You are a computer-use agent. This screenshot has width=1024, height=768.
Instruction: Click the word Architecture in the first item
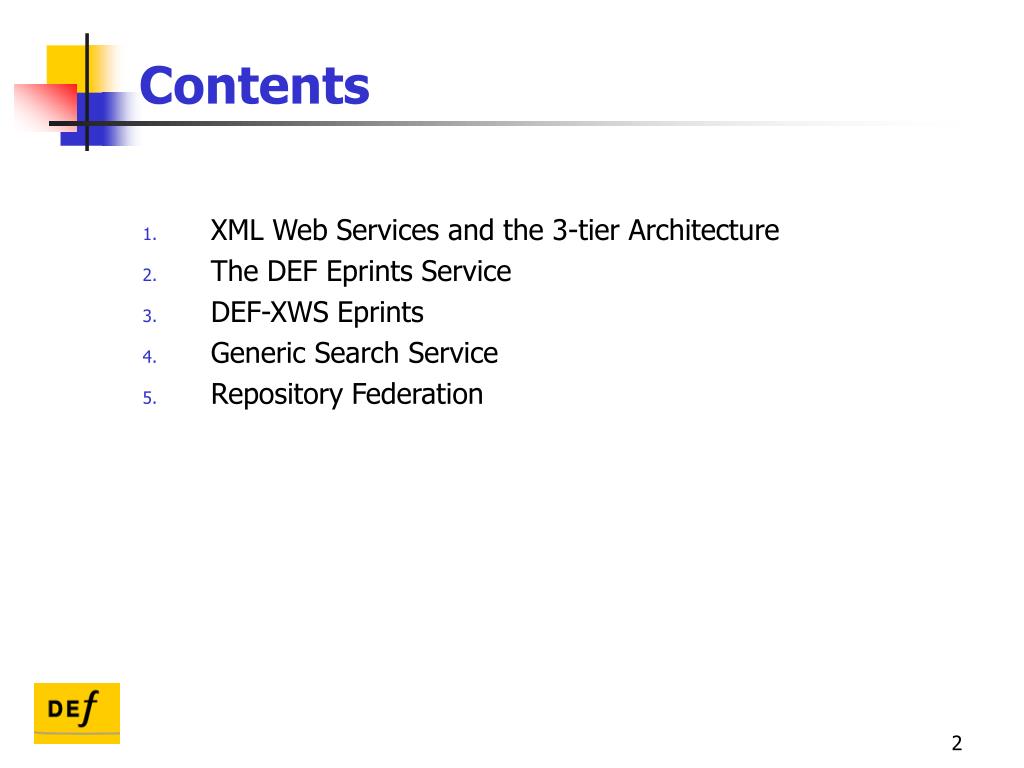pyautogui.click(x=704, y=230)
